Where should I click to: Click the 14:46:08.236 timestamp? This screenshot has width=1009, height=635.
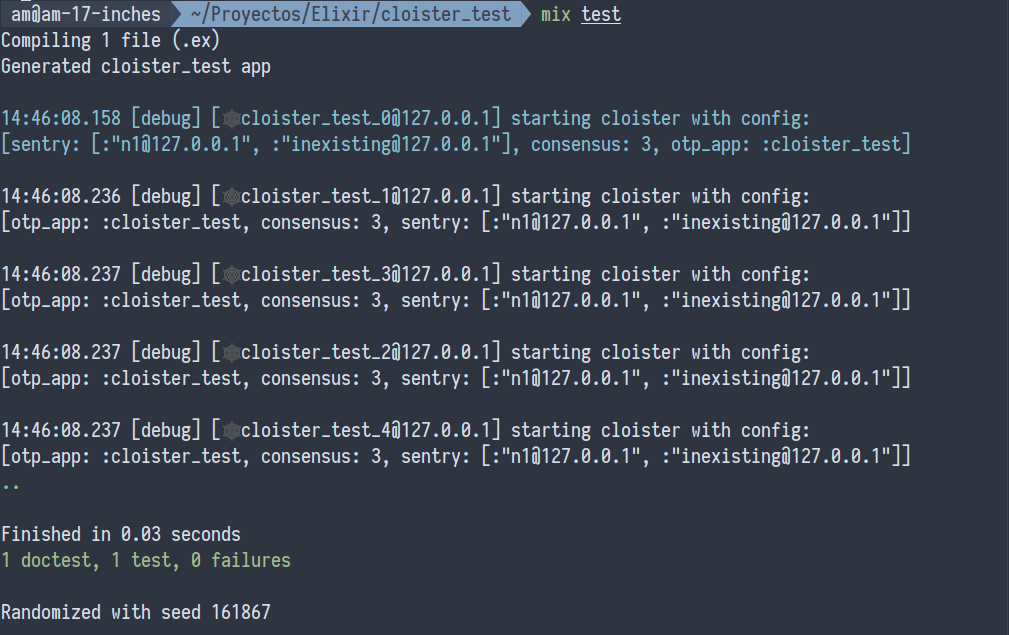[61, 198]
